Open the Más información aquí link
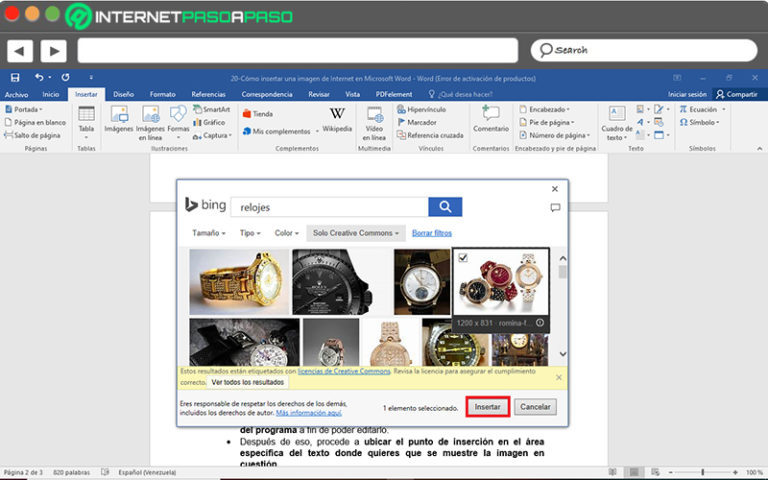 click(309, 413)
